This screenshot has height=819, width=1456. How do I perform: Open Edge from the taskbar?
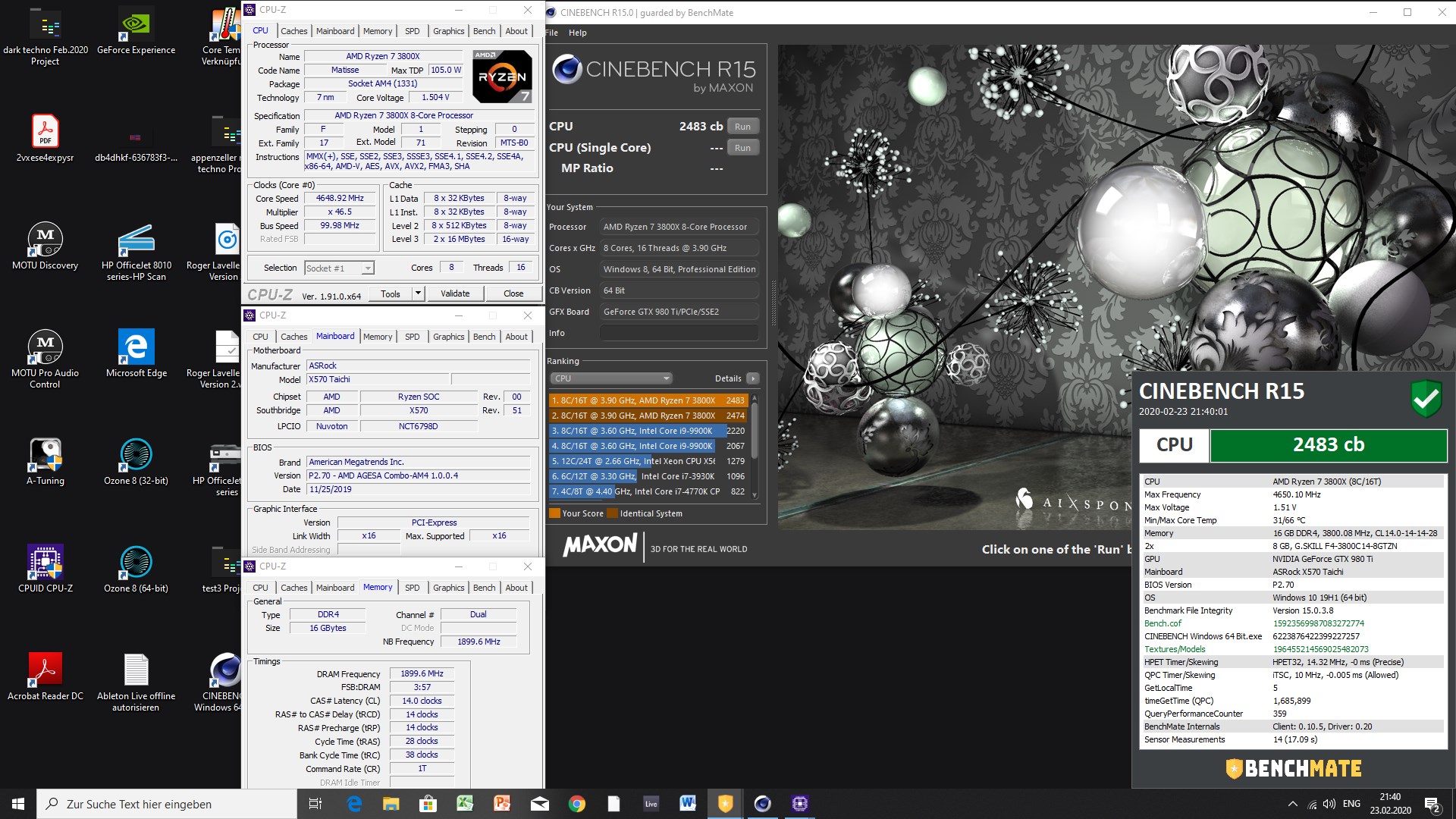pyautogui.click(x=354, y=804)
